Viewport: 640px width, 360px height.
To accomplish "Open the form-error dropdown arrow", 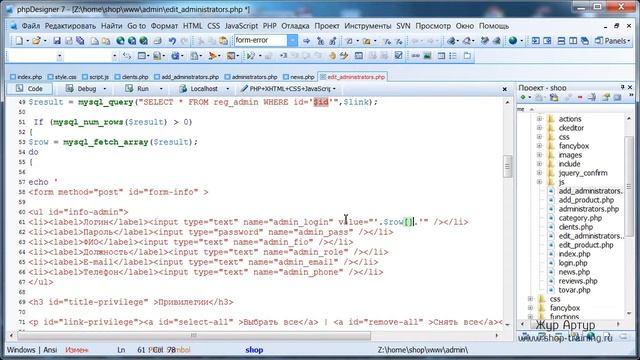I will 292,40.
